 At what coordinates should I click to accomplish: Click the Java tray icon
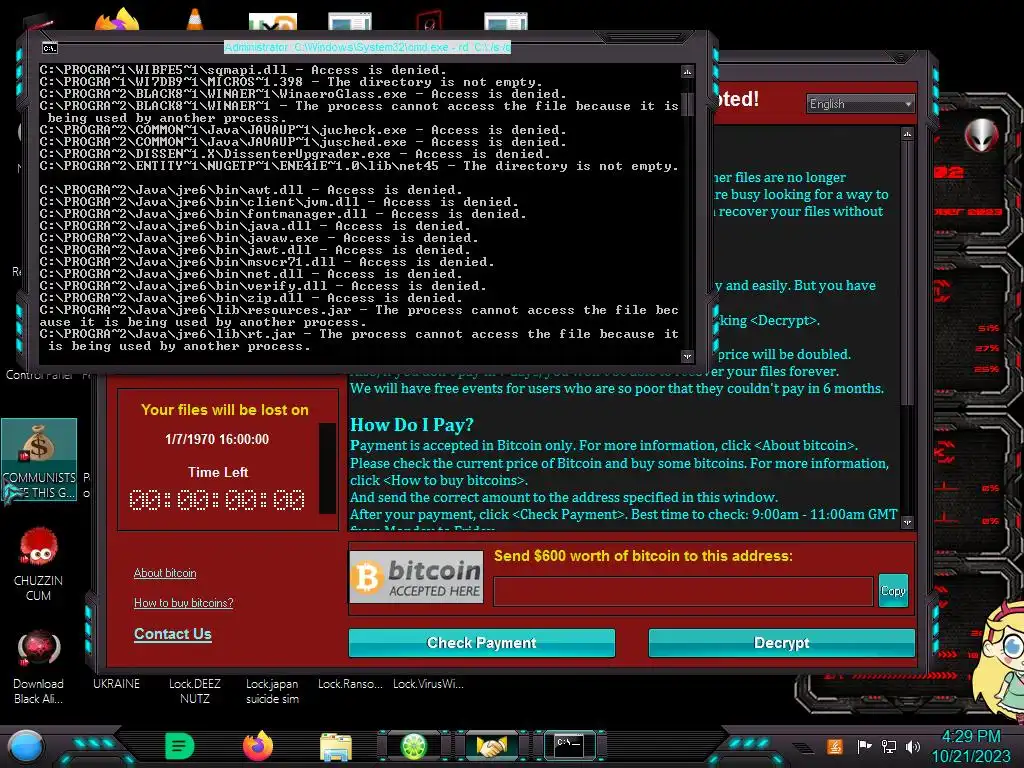point(834,746)
